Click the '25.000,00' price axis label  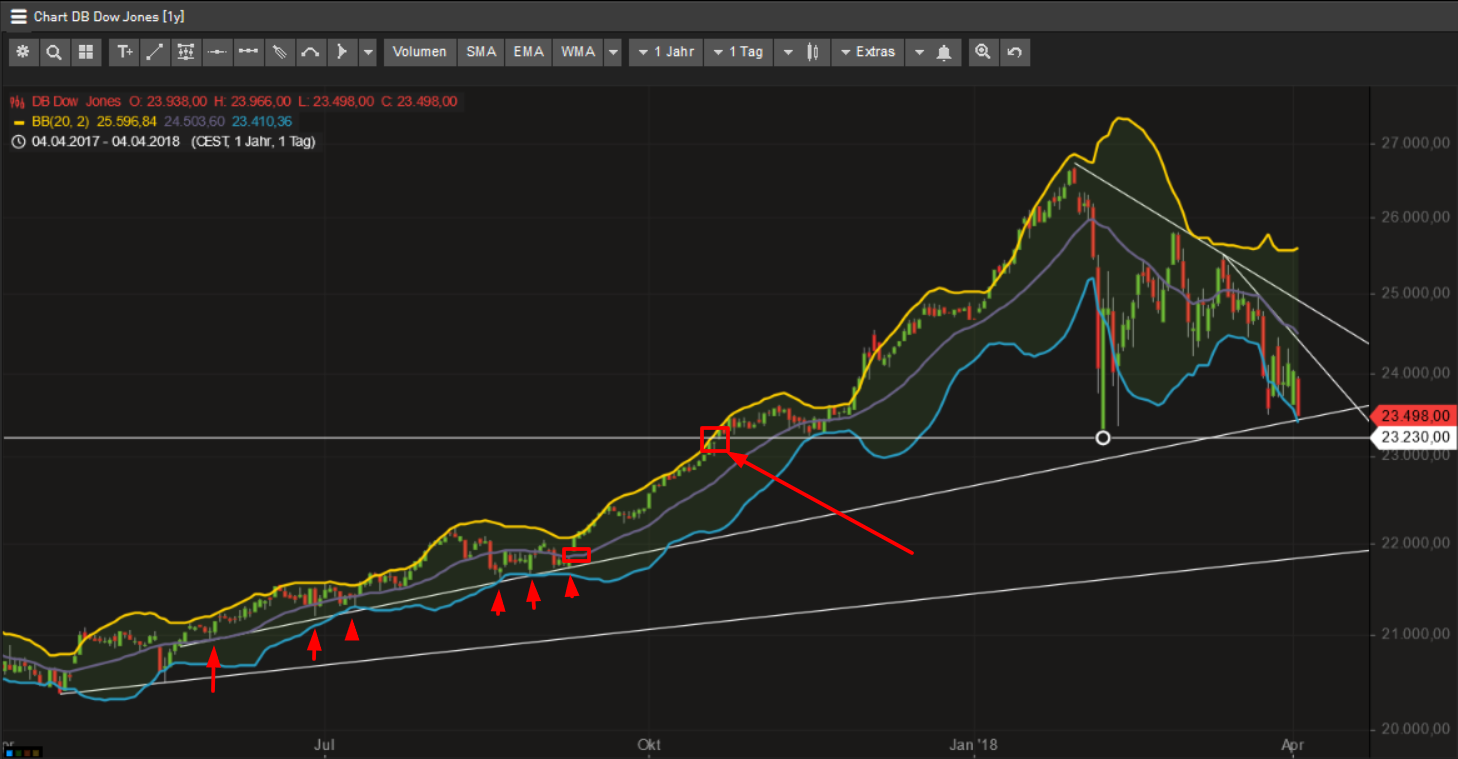click(1416, 293)
